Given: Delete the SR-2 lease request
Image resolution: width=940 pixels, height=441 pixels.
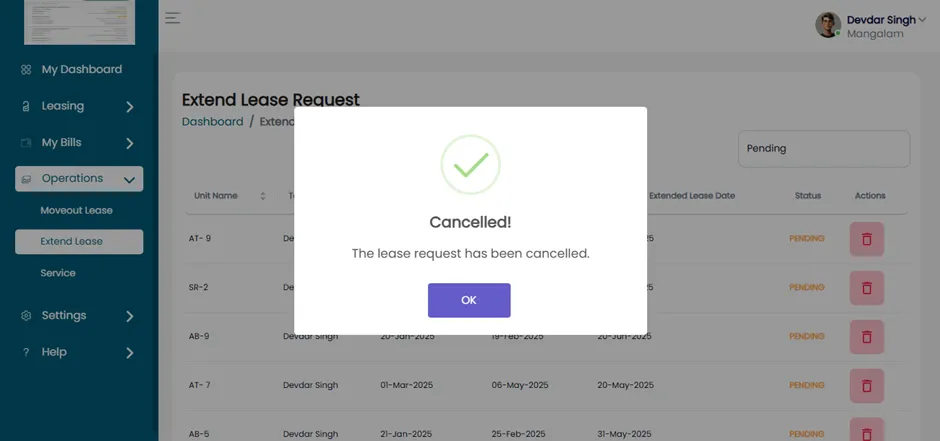Looking at the screenshot, I should pyautogui.click(x=866, y=288).
